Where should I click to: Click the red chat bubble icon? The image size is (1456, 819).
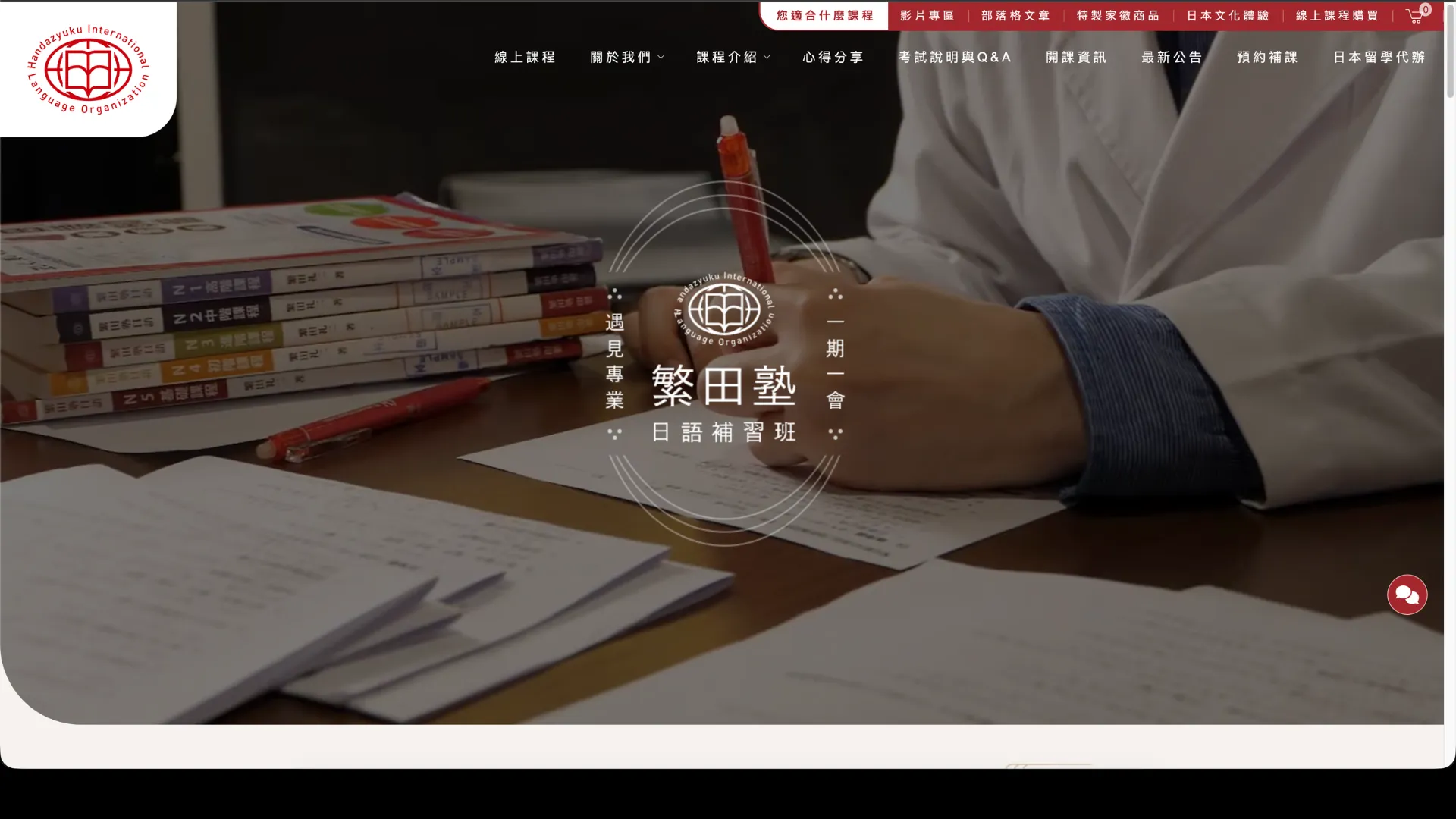pyautogui.click(x=1407, y=595)
